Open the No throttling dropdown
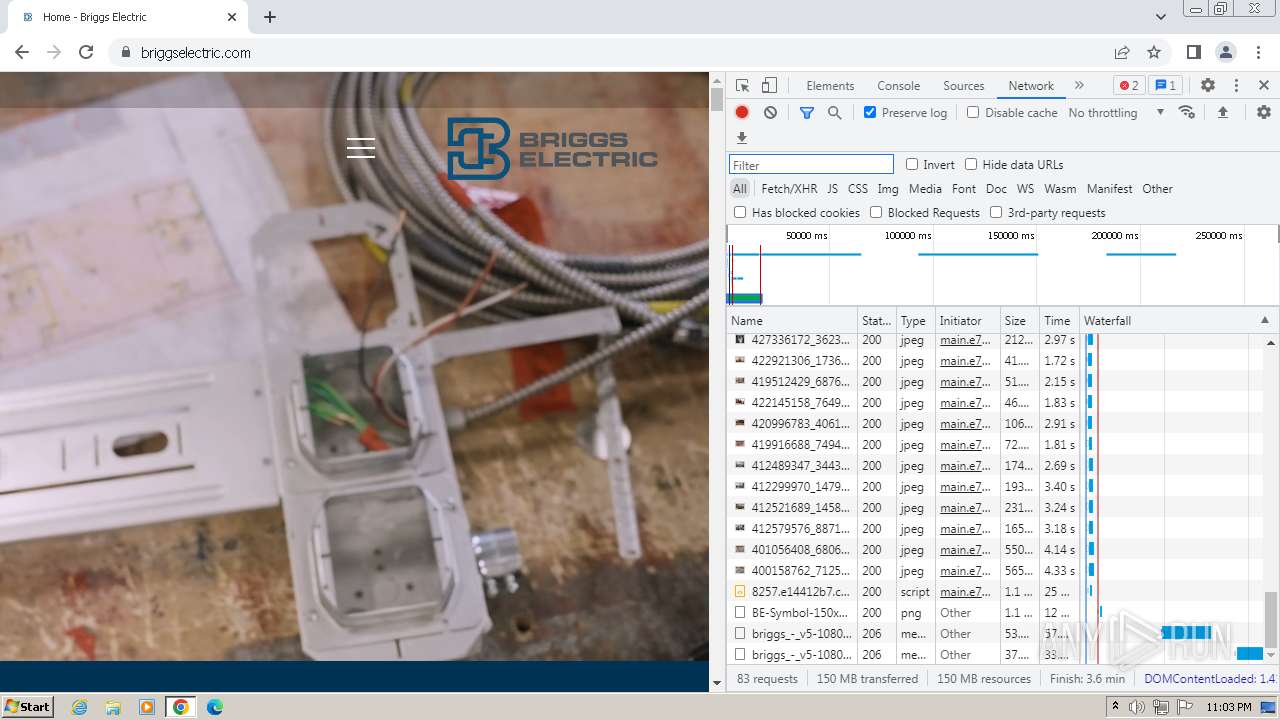1280x720 pixels. pos(1116,113)
